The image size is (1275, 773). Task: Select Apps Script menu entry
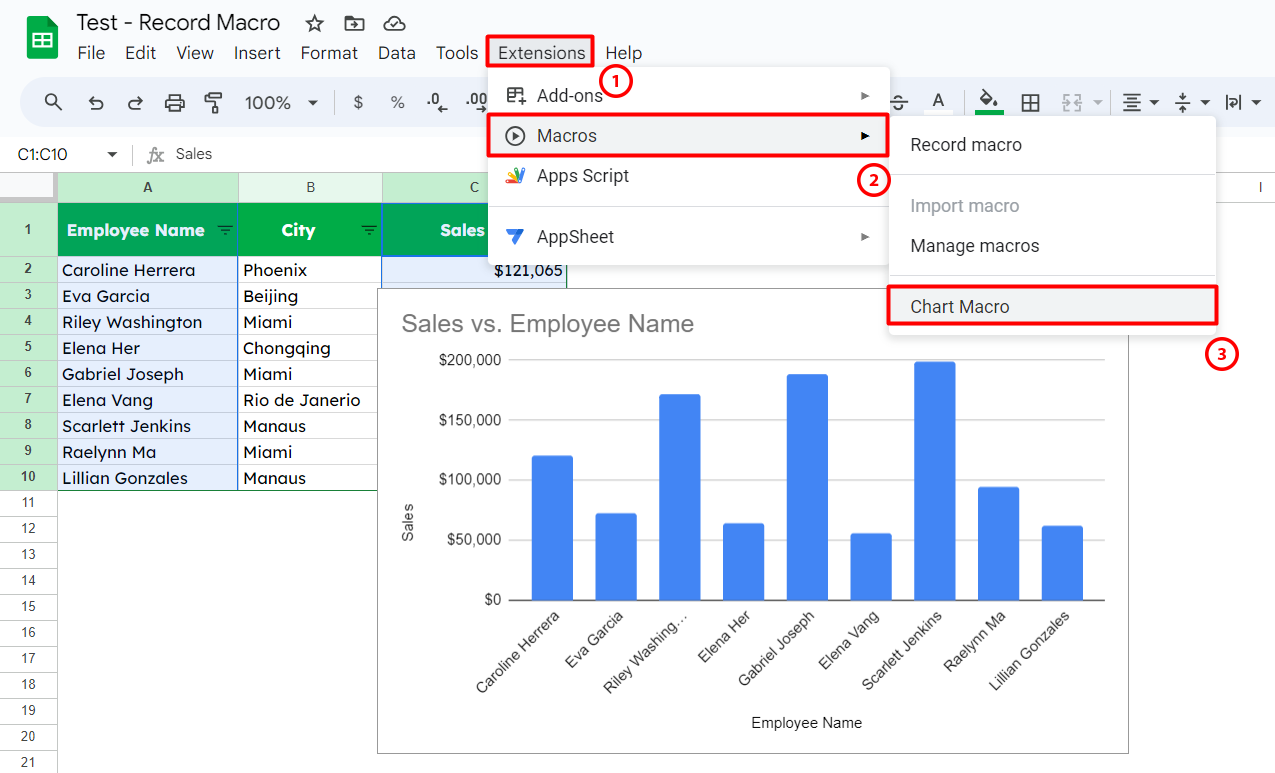(x=688, y=176)
